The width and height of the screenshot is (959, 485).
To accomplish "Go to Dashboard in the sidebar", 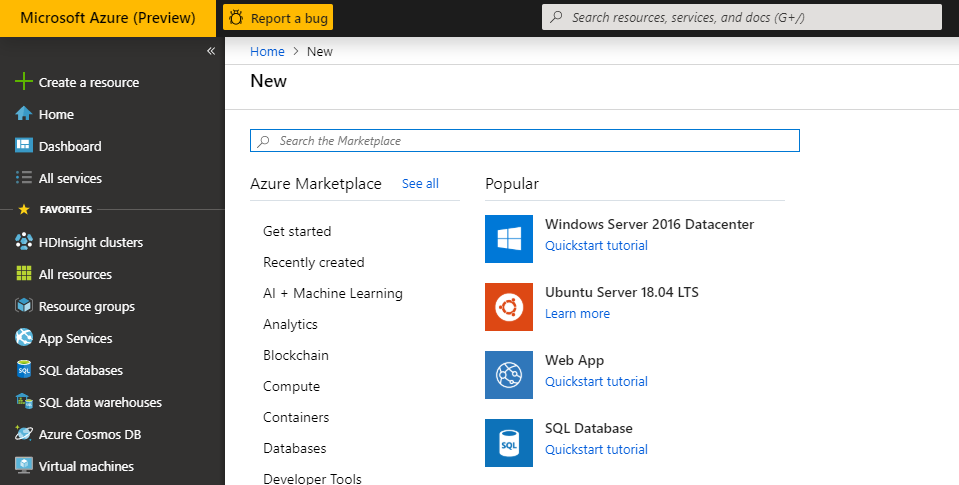I will tap(70, 146).
